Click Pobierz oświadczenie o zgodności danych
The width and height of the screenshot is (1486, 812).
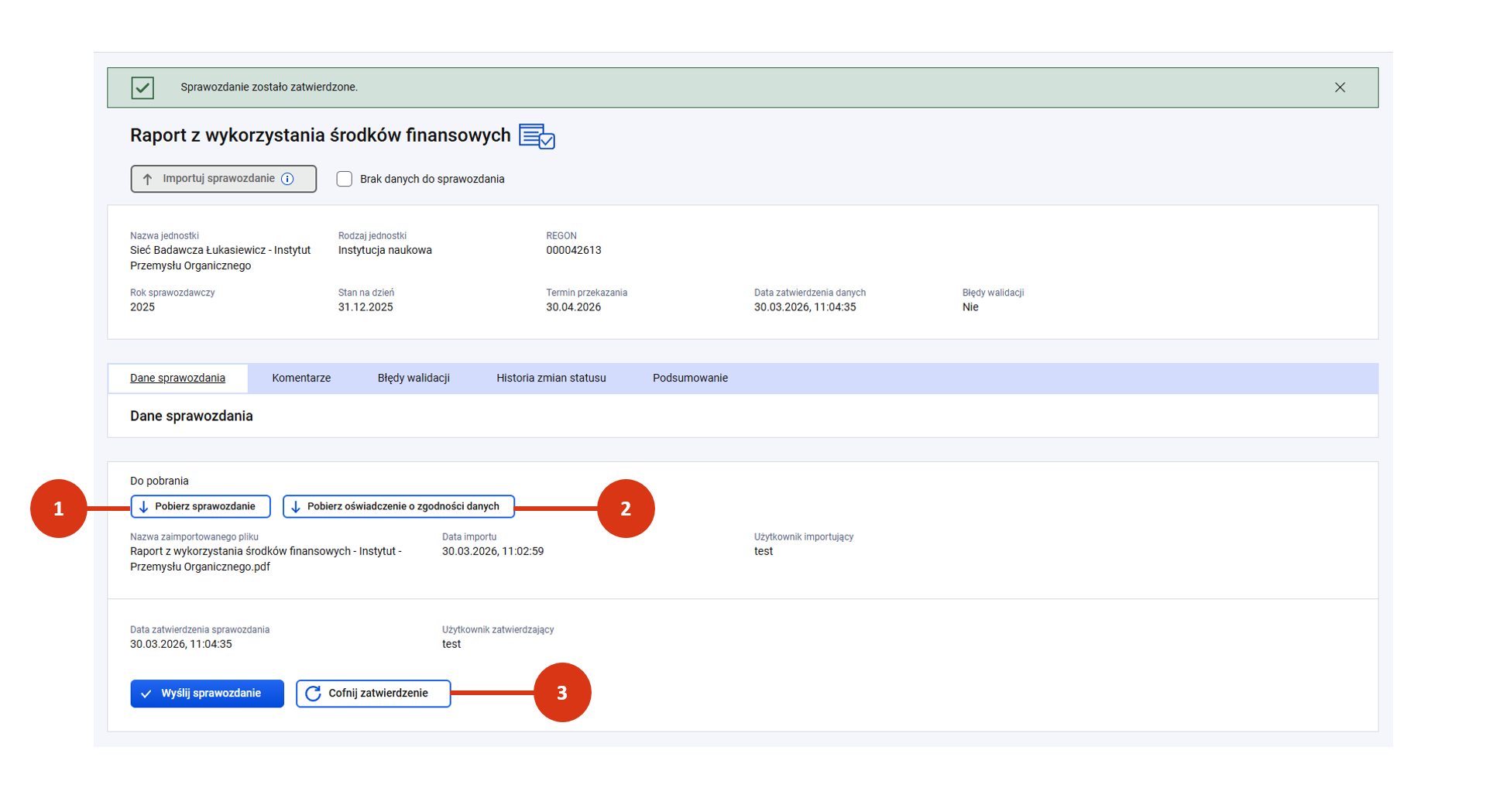tap(398, 506)
